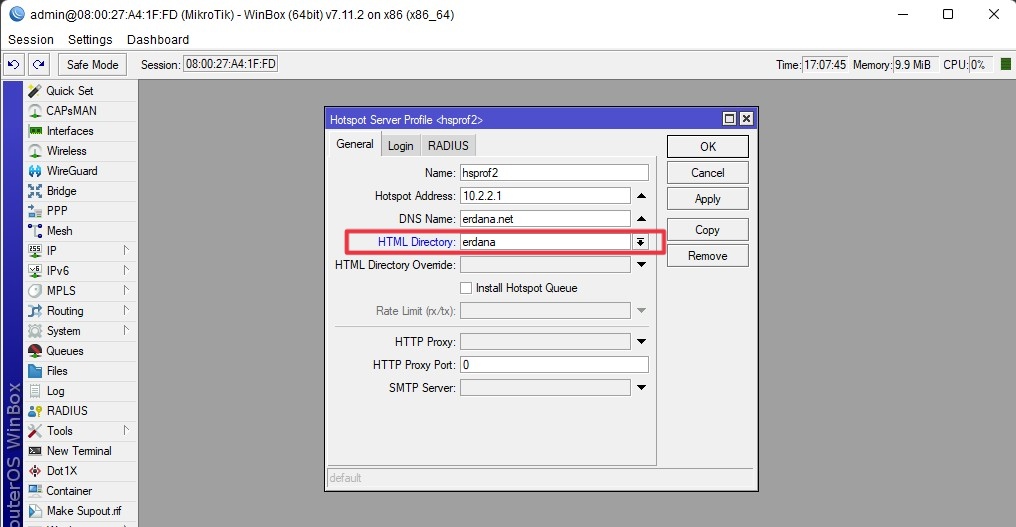This screenshot has height=527, width=1016.
Task: Launch New Terminal from sidebar
Action: tap(79, 451)
